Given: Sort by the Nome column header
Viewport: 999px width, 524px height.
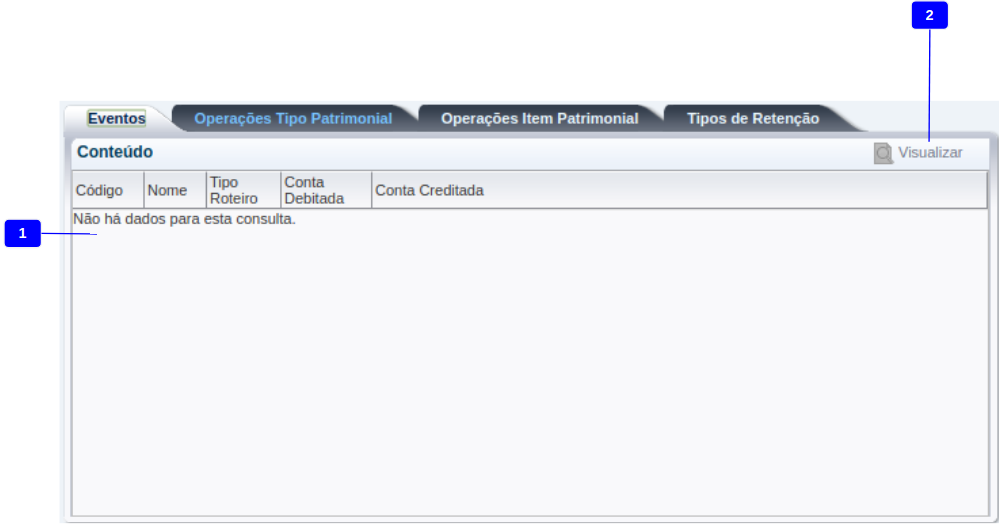Looking at the screenshot, I should click(x=167, y=190).
